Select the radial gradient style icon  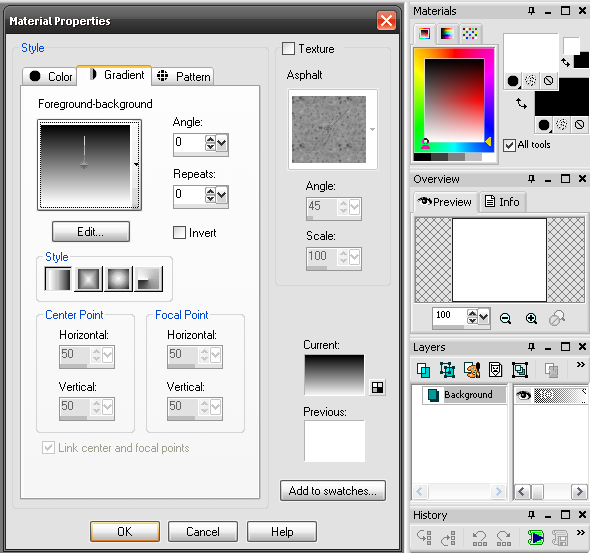149,279
